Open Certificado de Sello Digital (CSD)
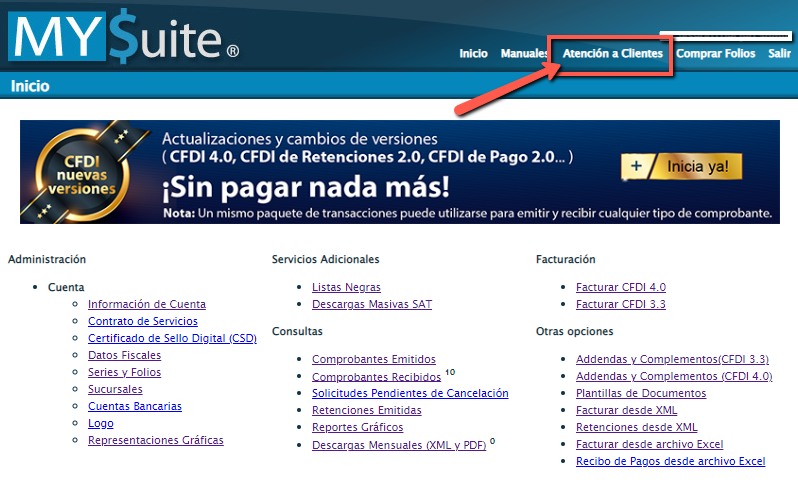The height and width of the screenshot is (487, 798). click(172, 338)
